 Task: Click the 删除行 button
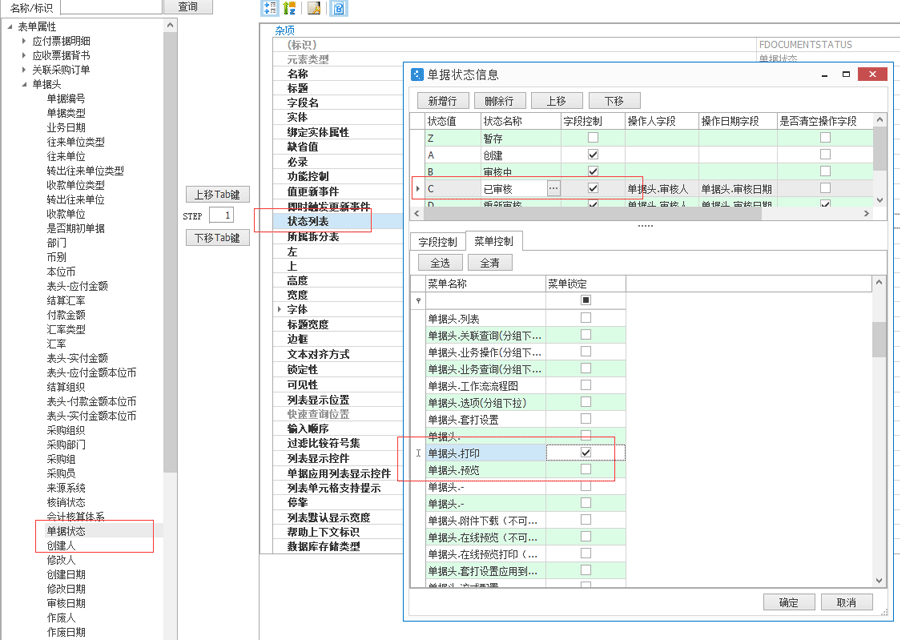[499, 101]
